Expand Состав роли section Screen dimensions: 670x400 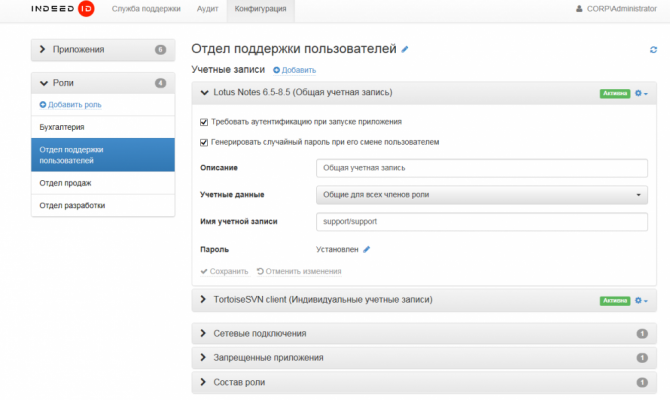pyautogui.click(x=424, y=382)
